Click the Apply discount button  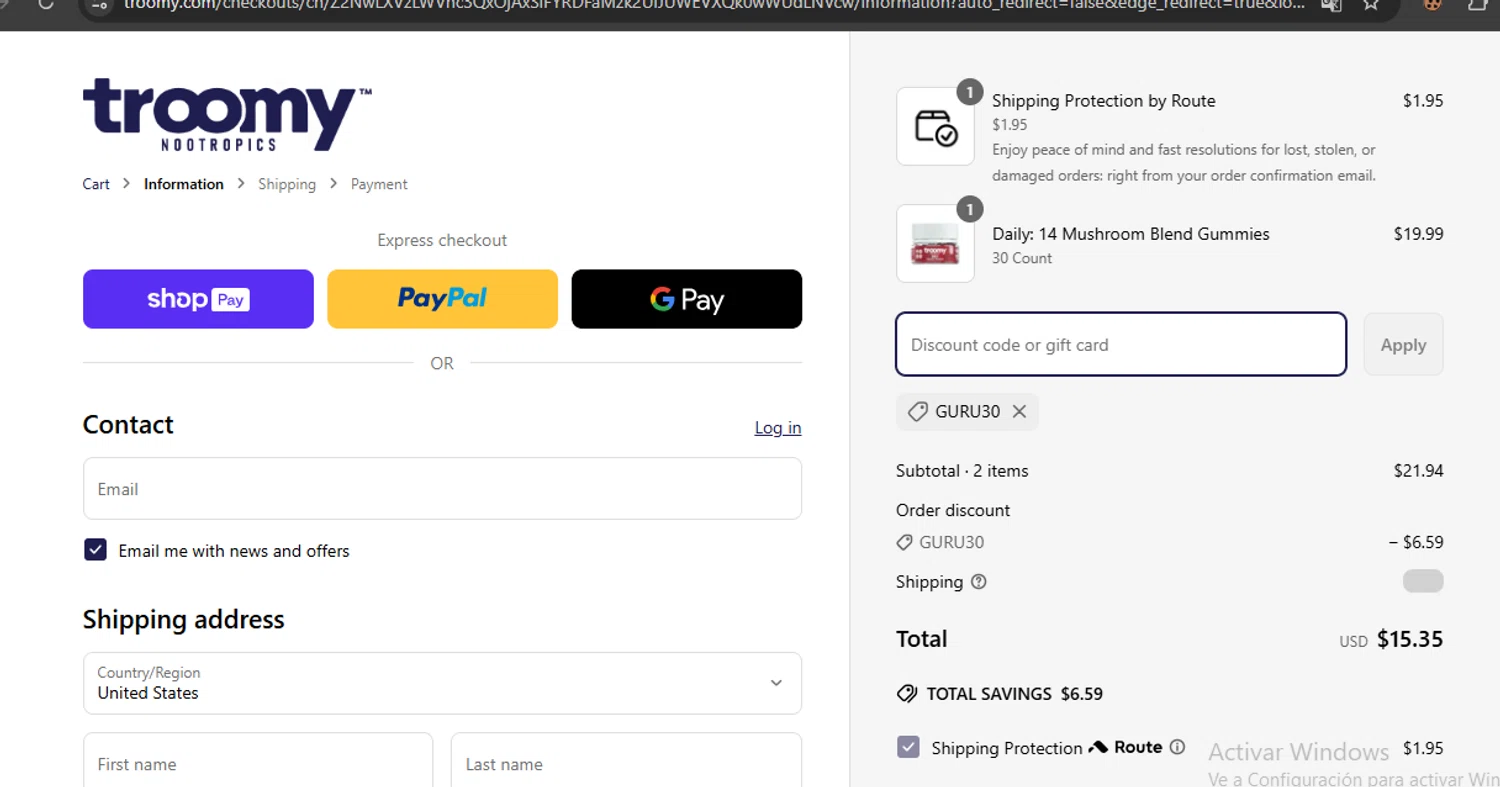coord(1403,345)
